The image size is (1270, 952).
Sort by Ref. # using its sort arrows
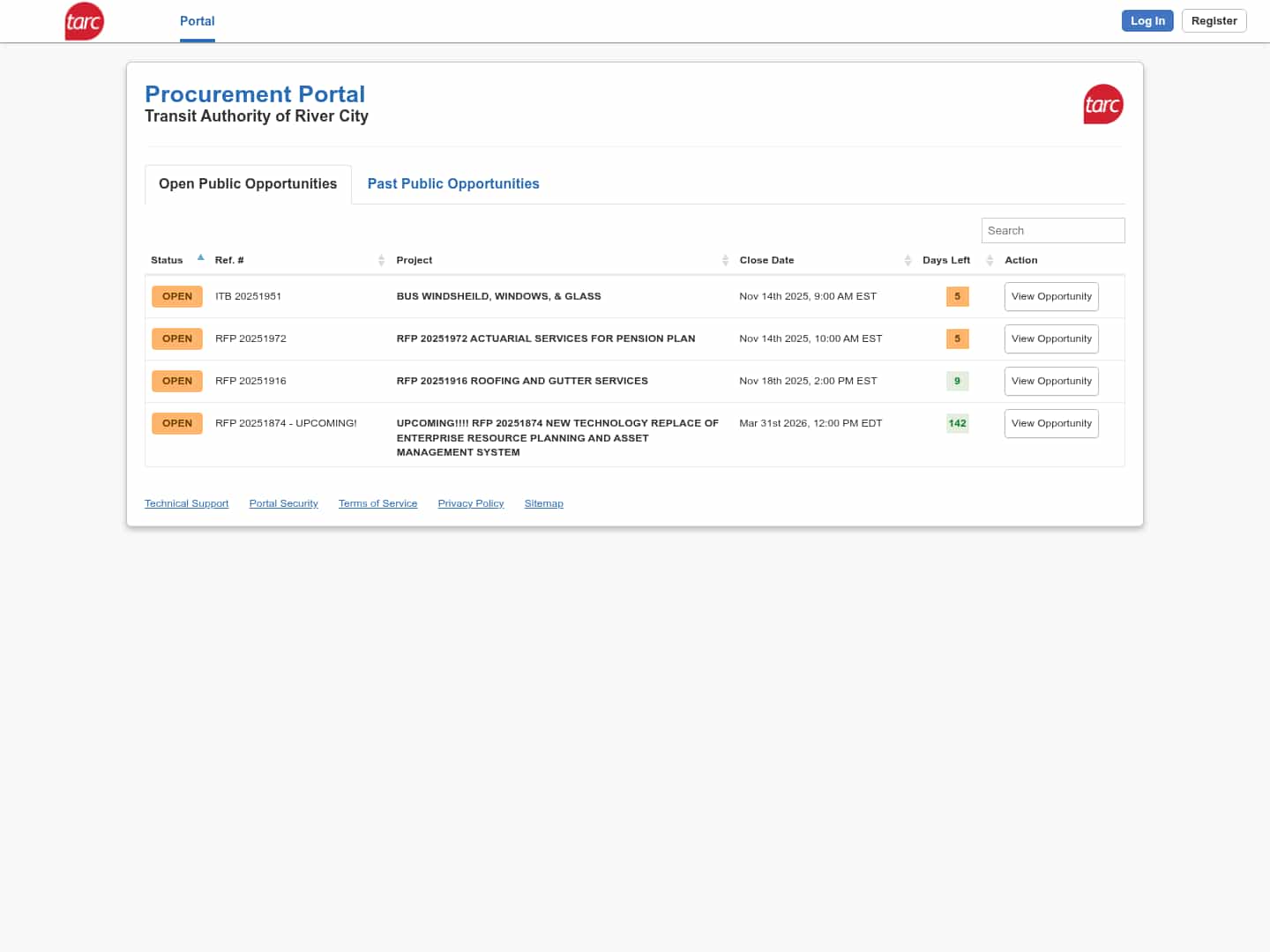pyautogui.click(x=381, y=260)
